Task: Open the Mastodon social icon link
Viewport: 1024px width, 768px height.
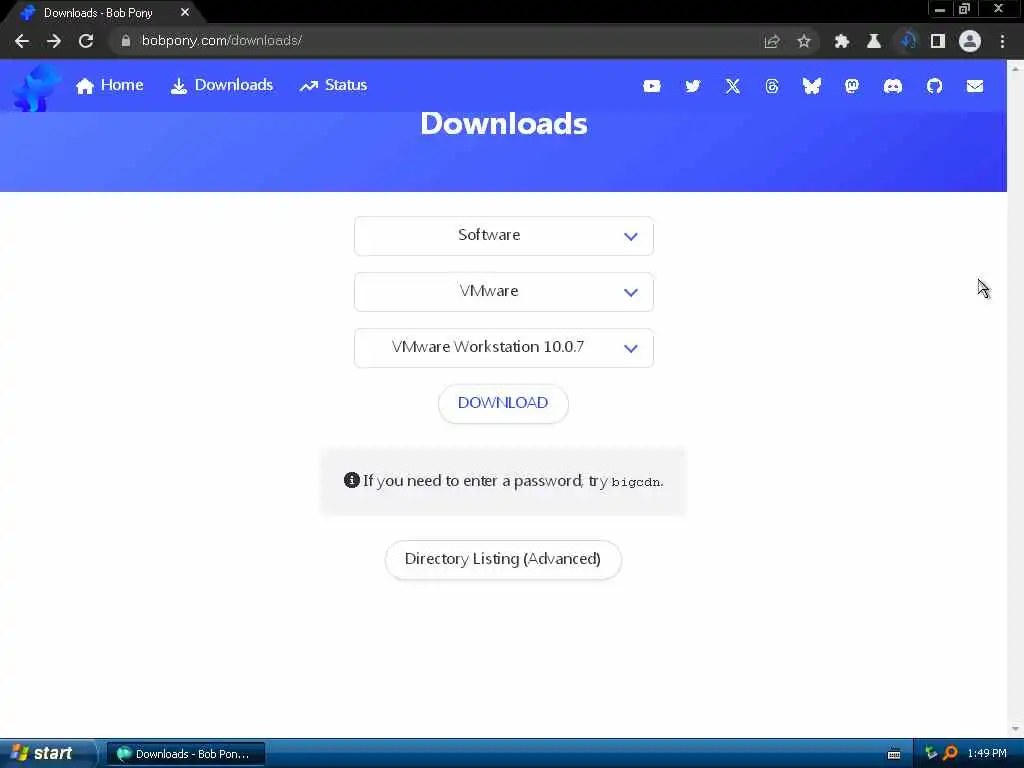Action: click(x=852, y=86)
